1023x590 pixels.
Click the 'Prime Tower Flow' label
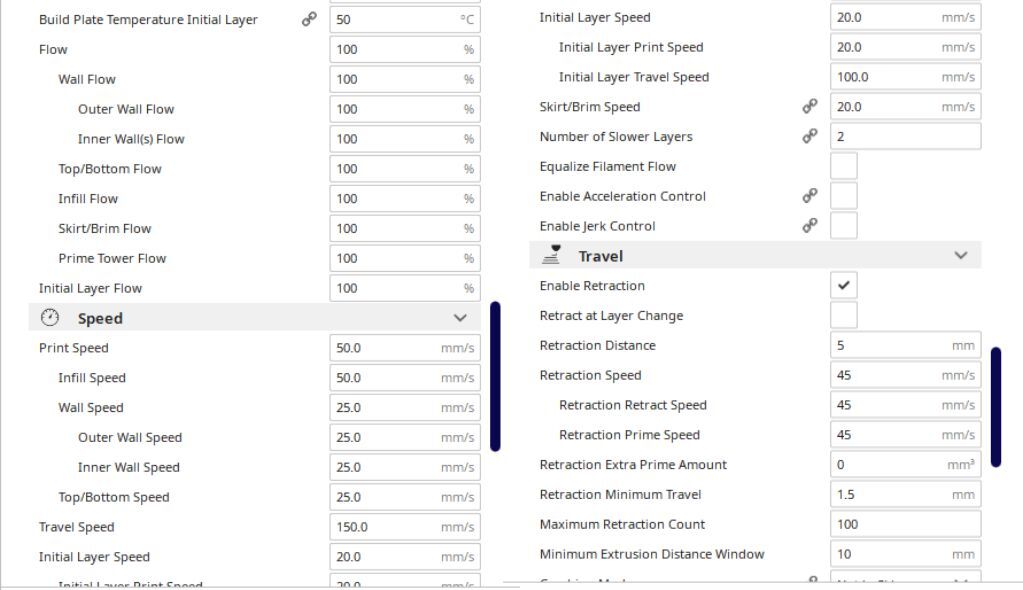(x=112, y=258)
